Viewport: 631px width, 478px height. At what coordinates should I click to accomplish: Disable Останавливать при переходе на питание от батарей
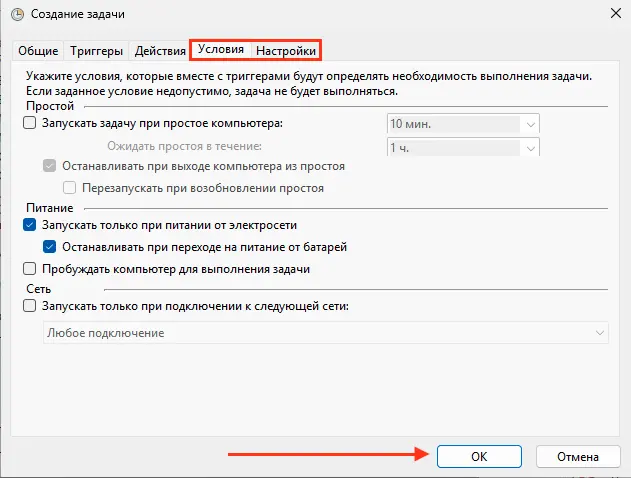pos(50,247)
